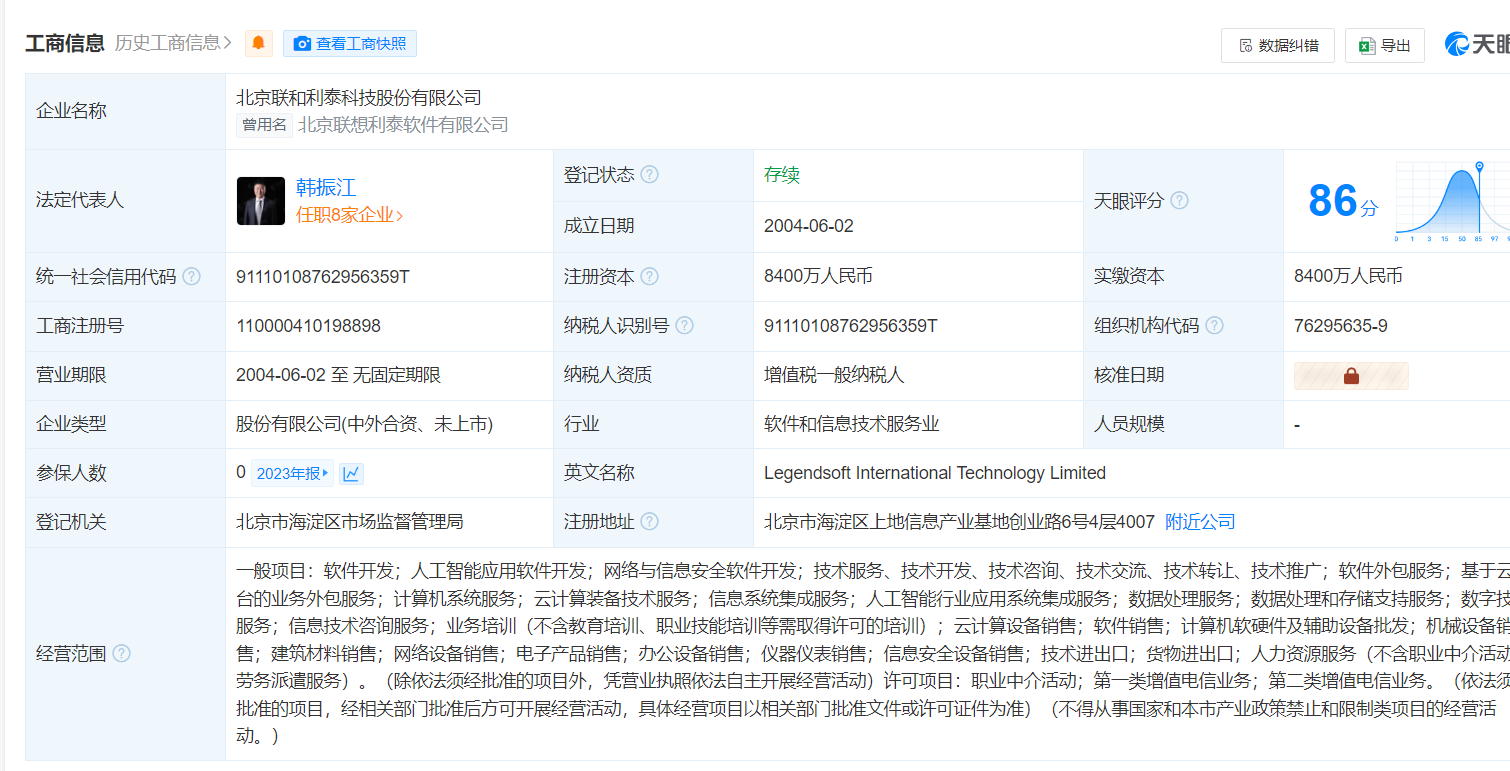Image resolution: width=1510 pixels, height=771 pixels.
Task: Click credit code 91110108762956359T in 统一社会信用代码 row
Action: [x=323, y=276]
